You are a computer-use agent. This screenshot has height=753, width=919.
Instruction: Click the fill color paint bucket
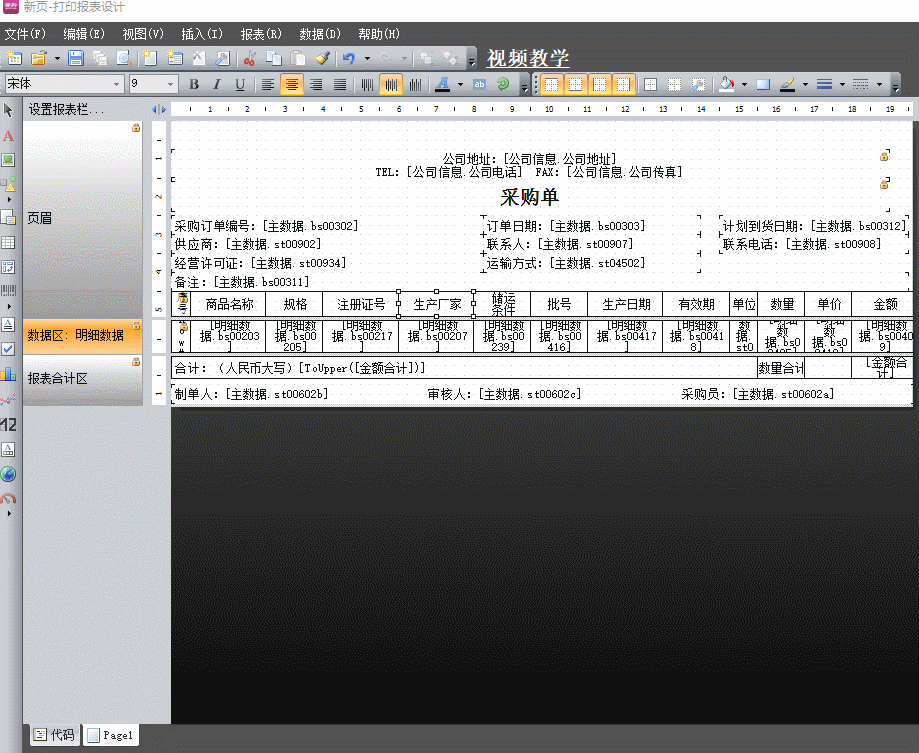[x=727, y=85]
